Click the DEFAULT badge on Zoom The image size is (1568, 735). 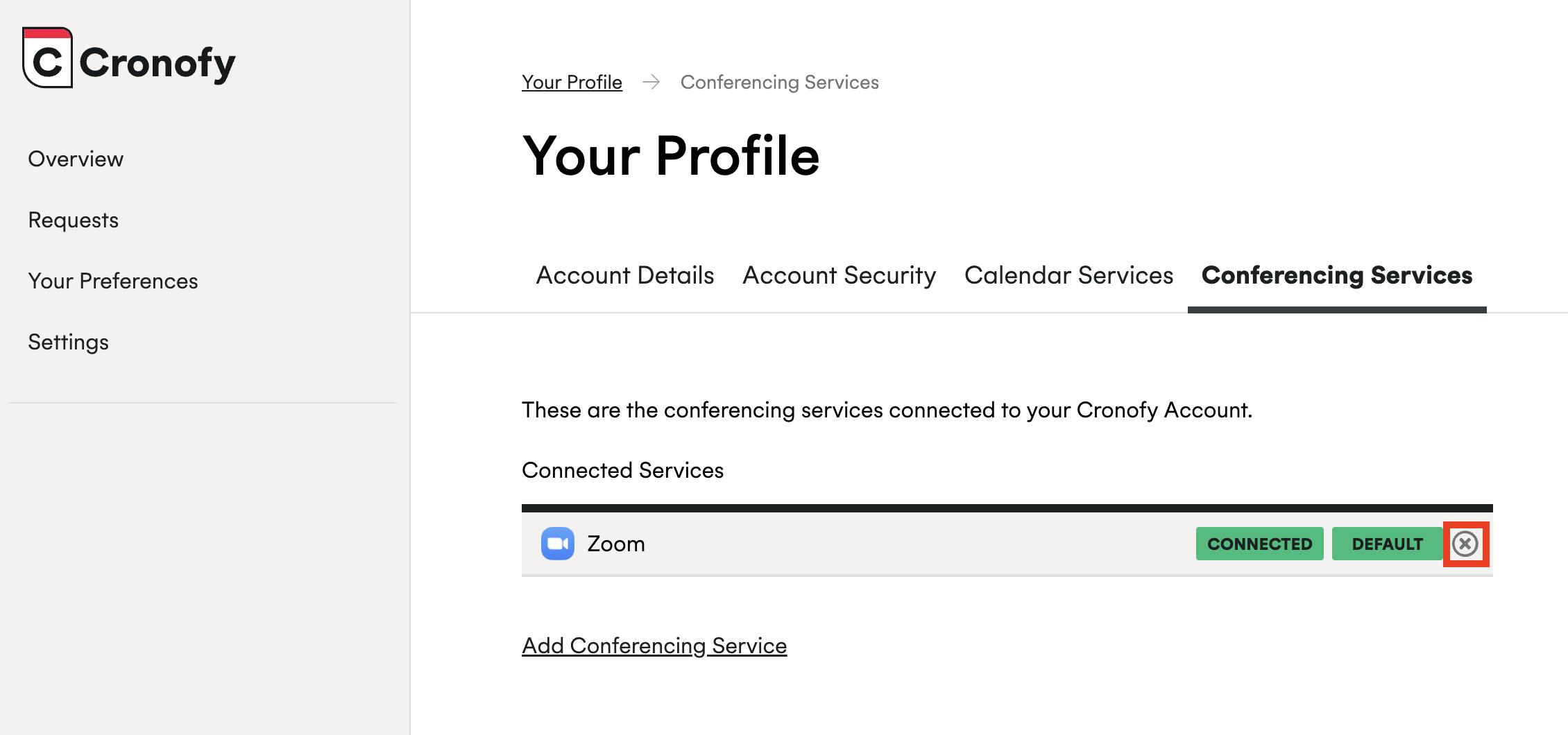1388,544
